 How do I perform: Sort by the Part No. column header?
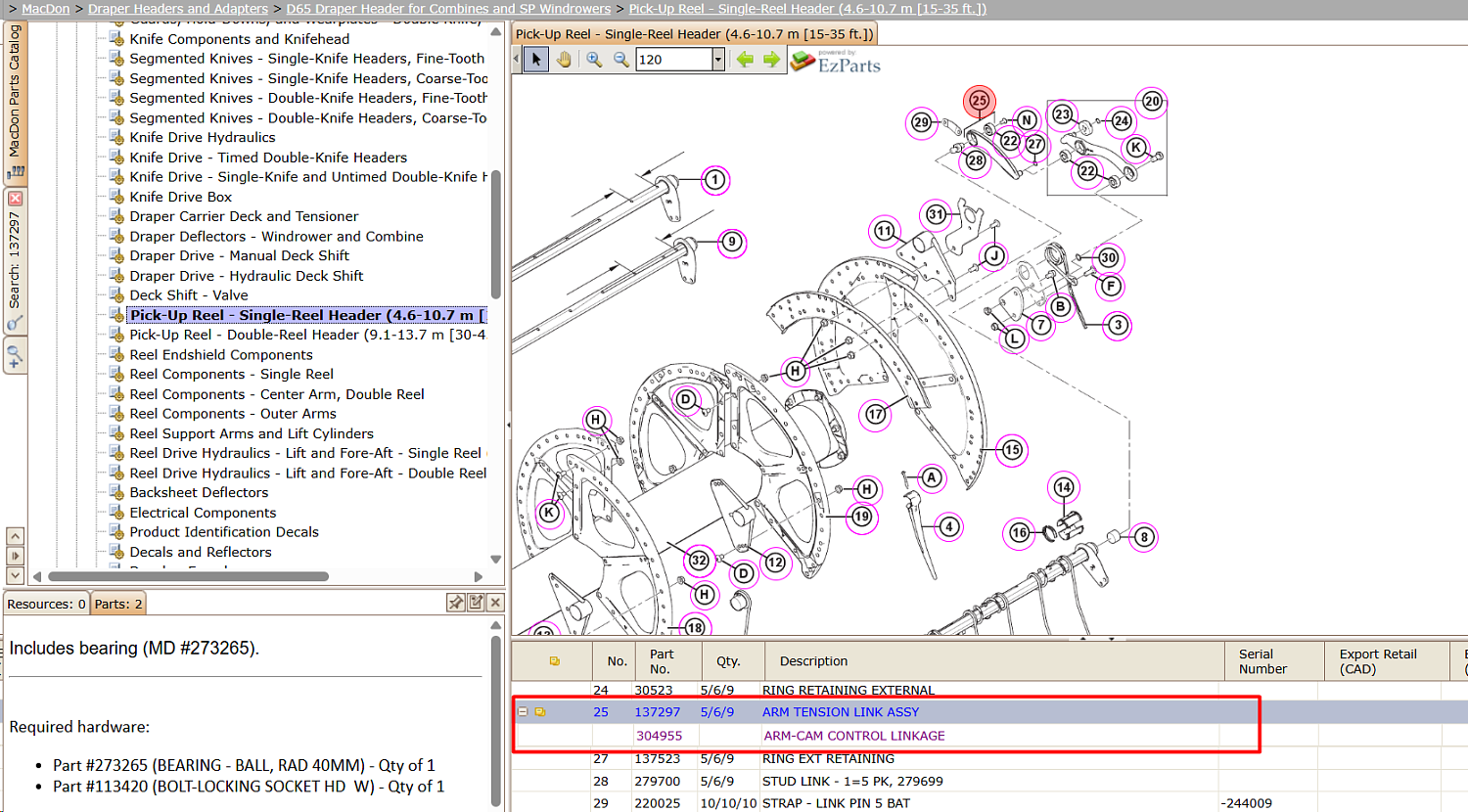point(668,661)
